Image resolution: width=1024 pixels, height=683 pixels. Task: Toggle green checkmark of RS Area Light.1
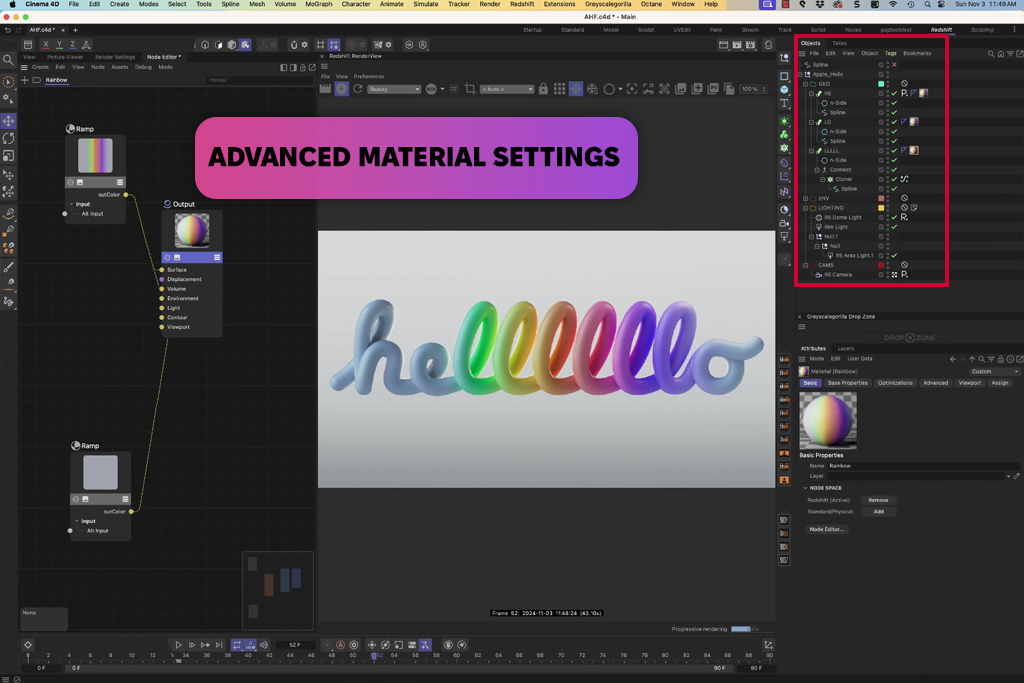894,256
